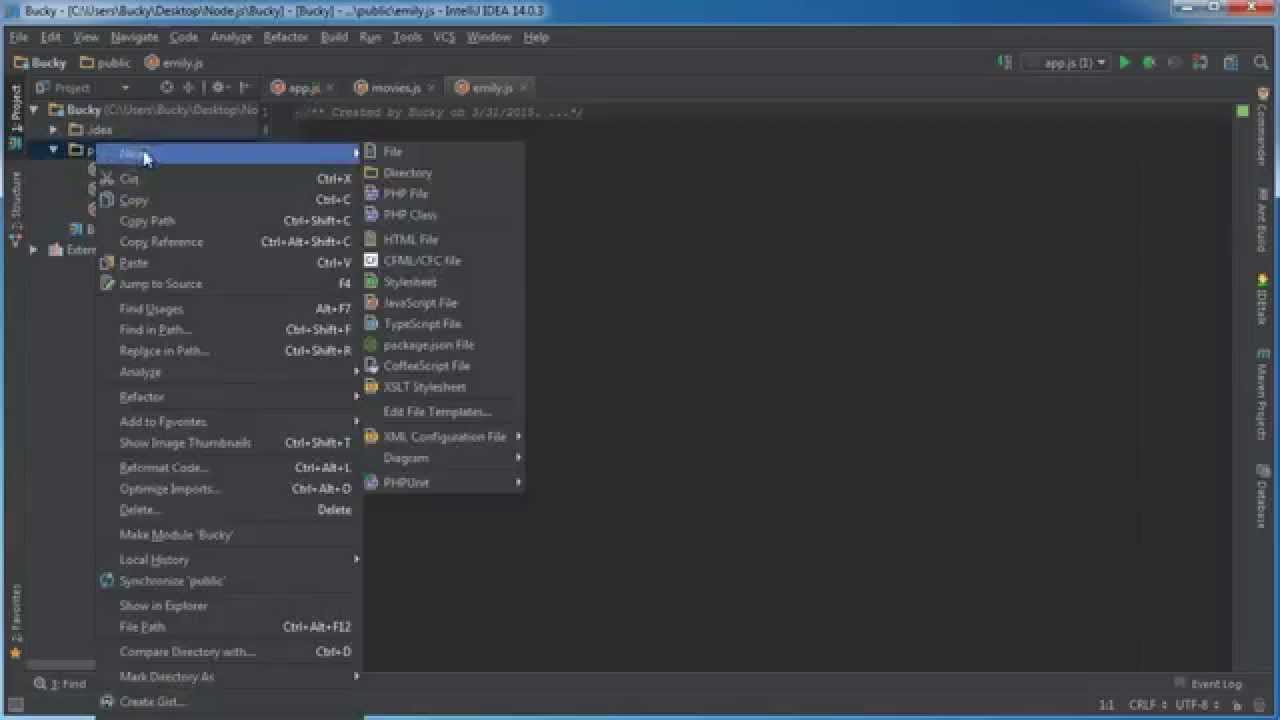Click public breadcrumb in navigation bar
Viewport: 1280px width, 720px height.
click(105, 63)
